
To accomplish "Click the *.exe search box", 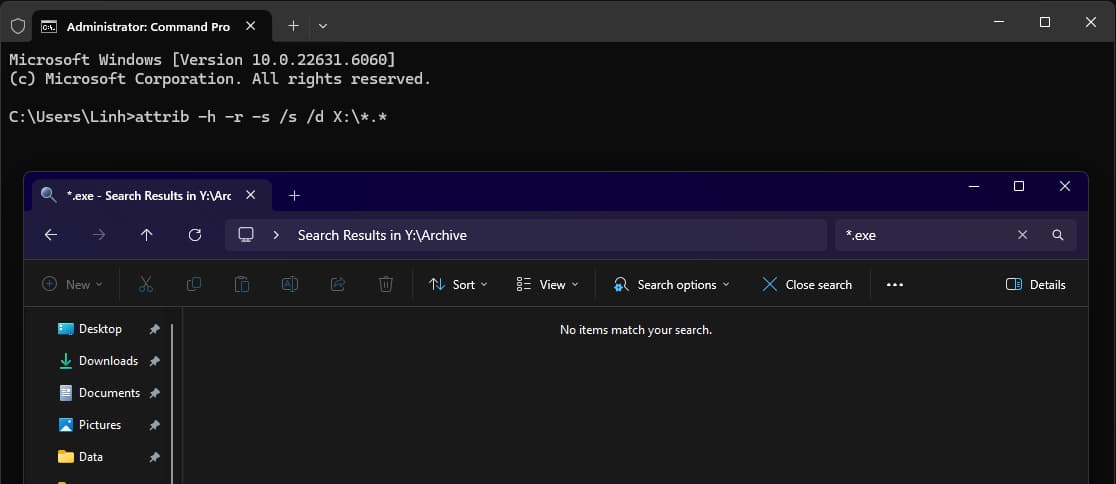I will [x=925, y=235].
